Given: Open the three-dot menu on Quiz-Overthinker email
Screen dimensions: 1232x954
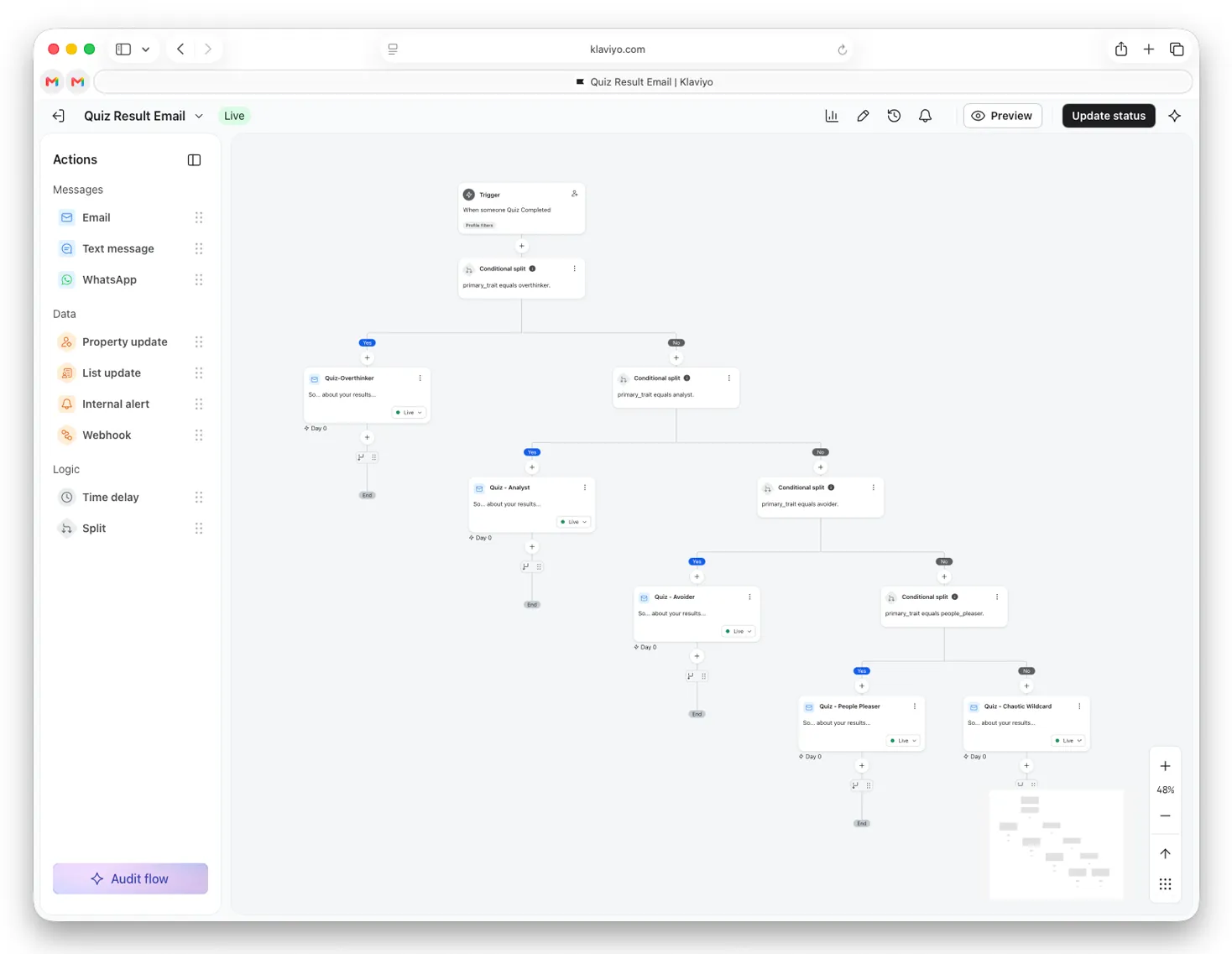Looking at the screenshot, I should [420, 378].
